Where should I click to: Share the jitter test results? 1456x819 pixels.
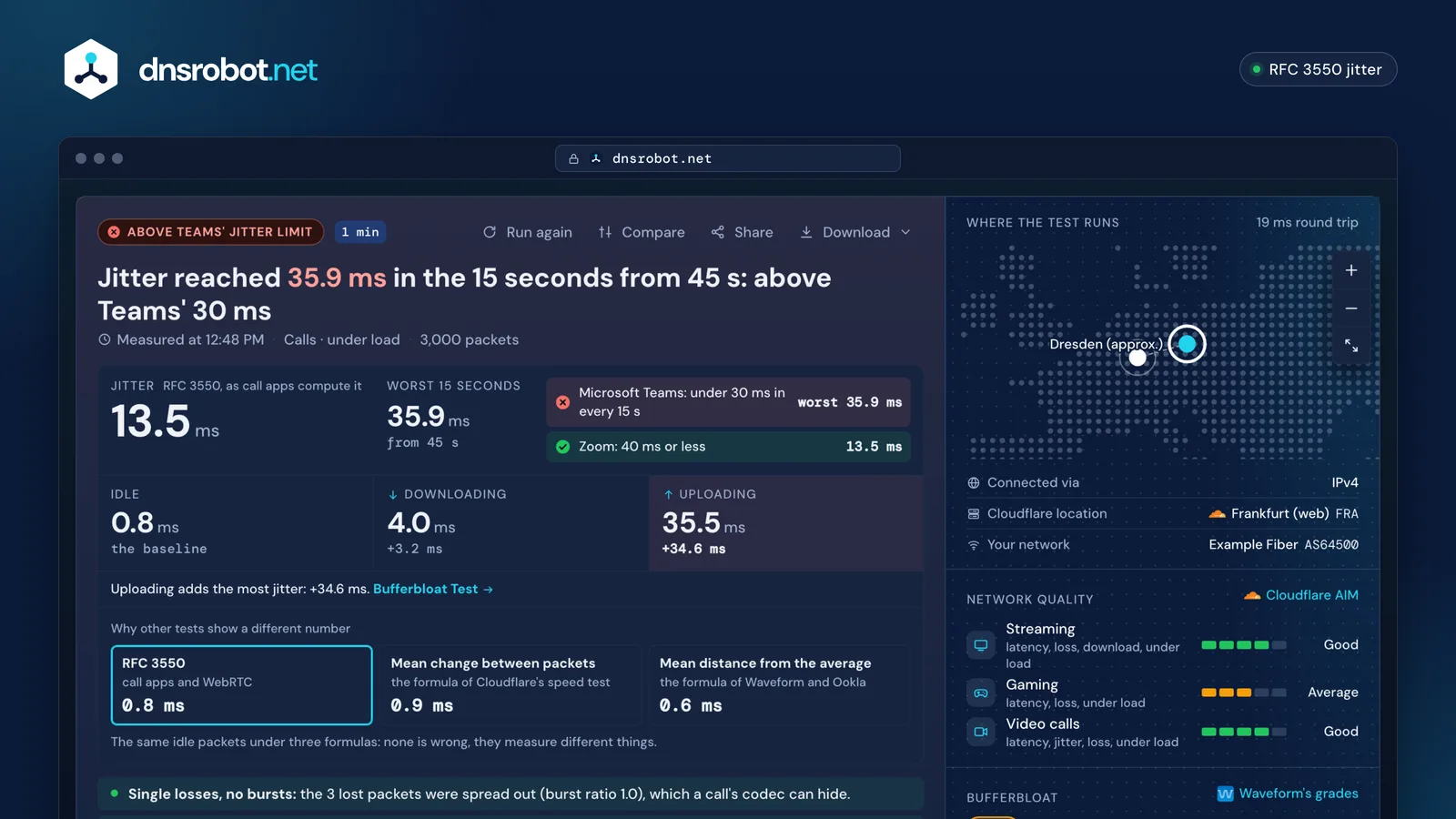tap(742, 232)
